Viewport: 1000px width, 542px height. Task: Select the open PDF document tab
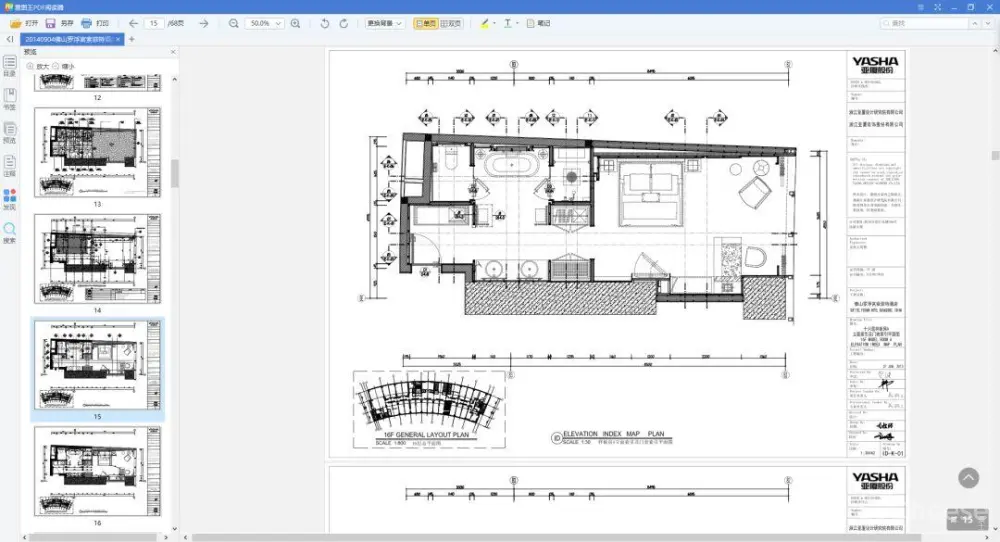[70, 39]
